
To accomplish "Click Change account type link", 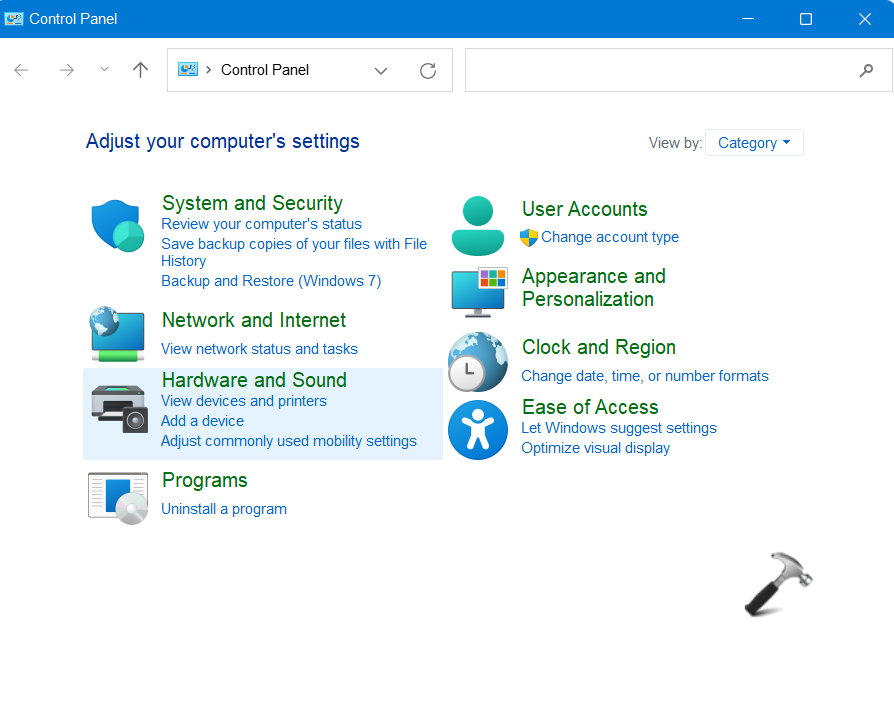I will (x=609, y=237).
